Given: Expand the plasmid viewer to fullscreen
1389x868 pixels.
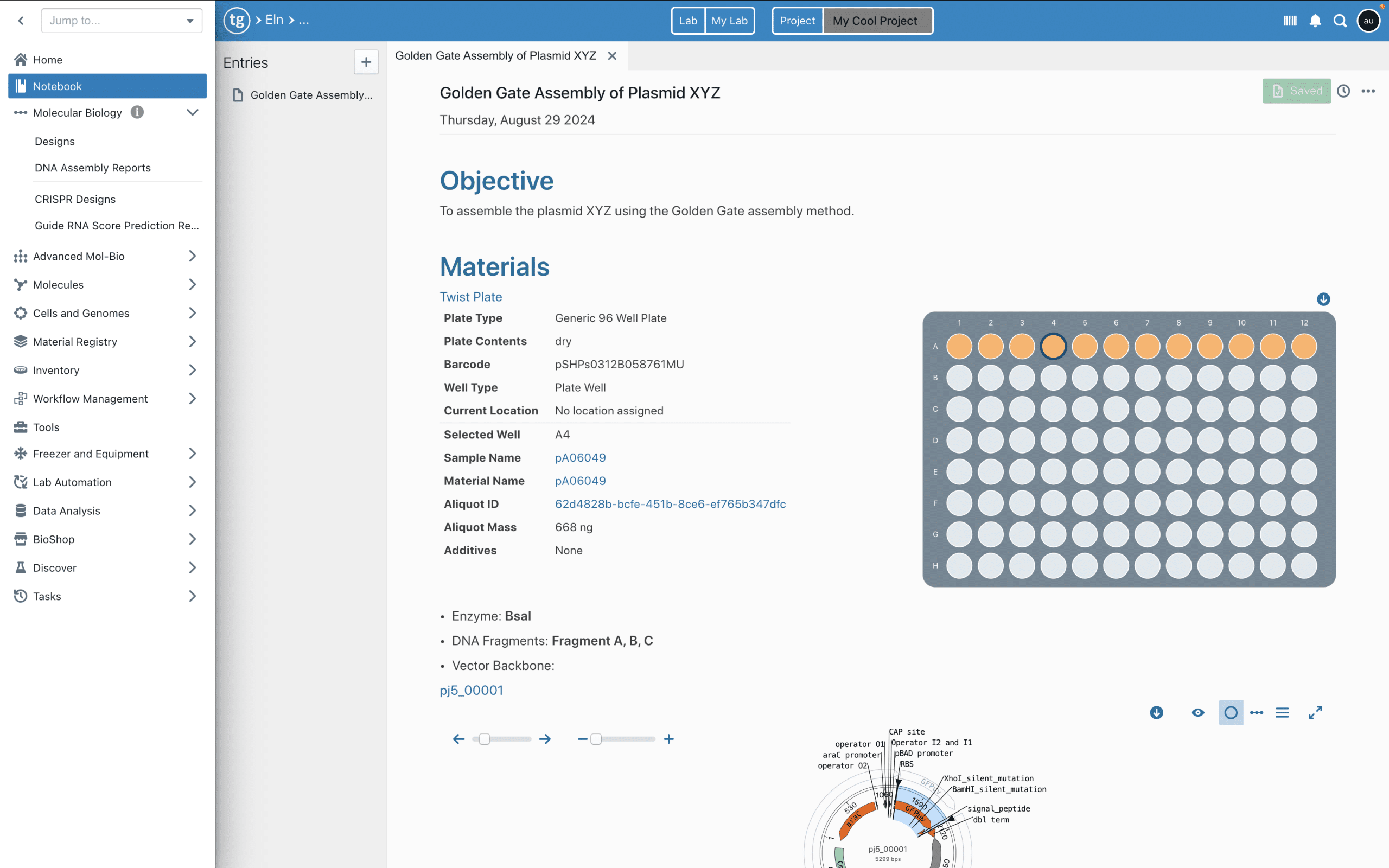Looking at the screenshot, I should (x=1315, y=712).
